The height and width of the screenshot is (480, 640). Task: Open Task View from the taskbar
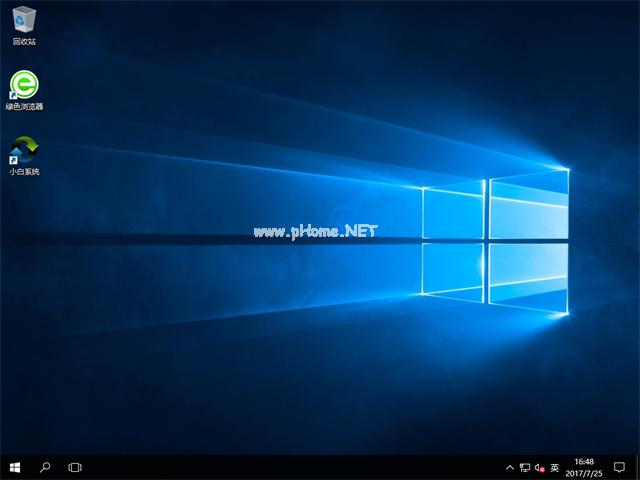(x=75, y=467)
